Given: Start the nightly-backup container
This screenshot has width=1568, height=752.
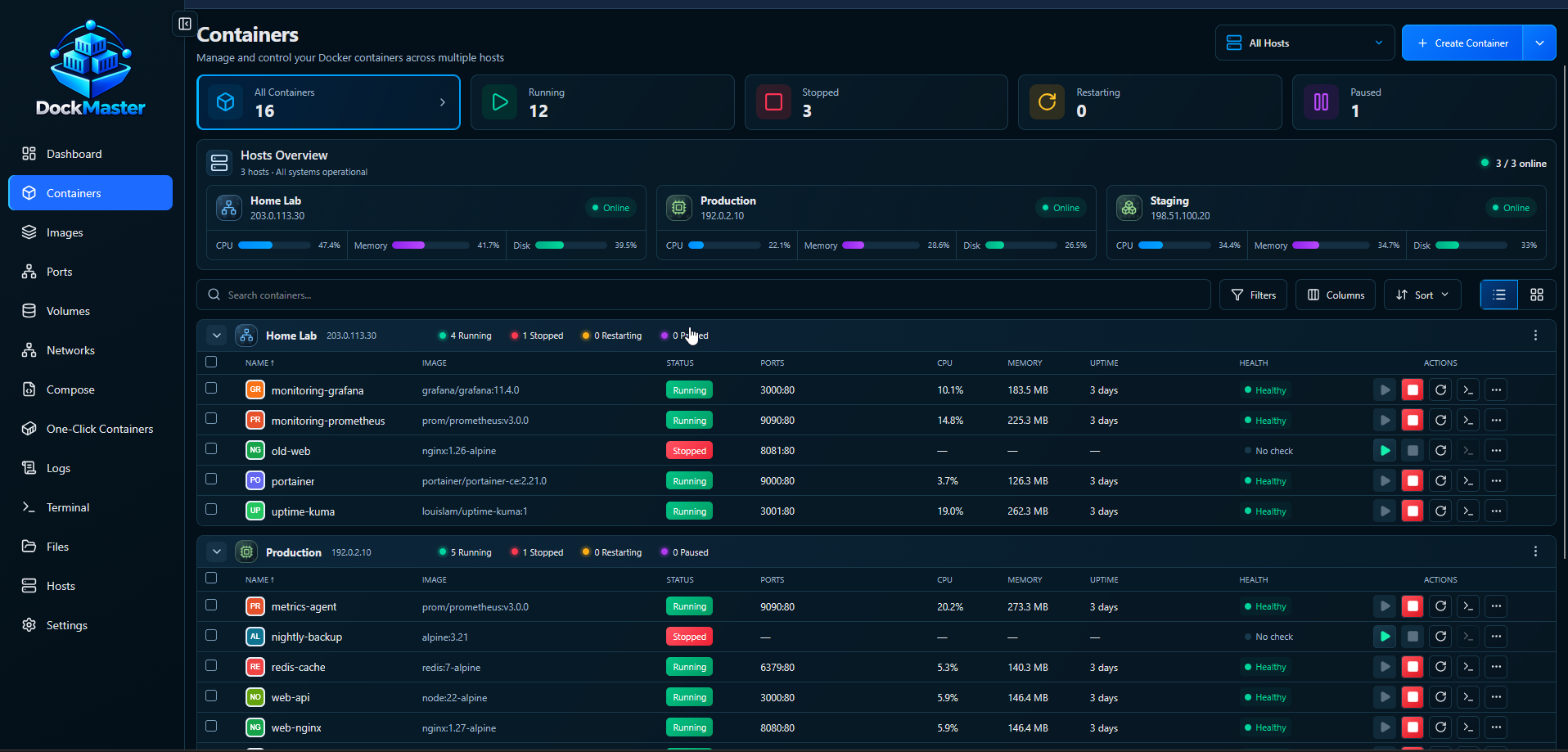Looking at the screenshot, I should (1385, 637).
